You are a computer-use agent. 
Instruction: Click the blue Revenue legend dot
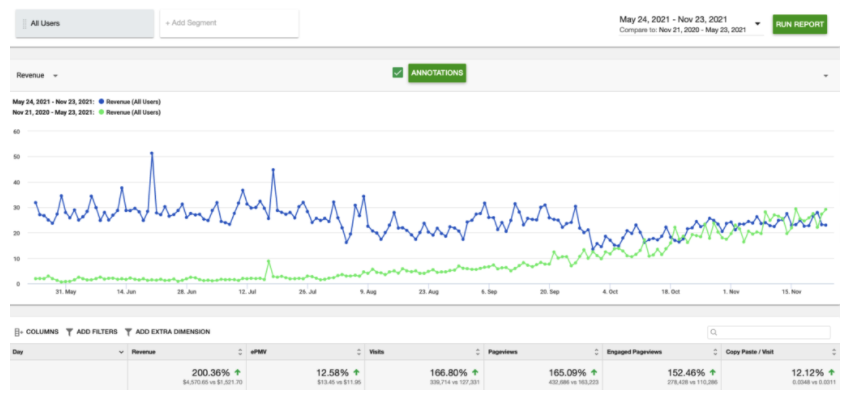coord(102,102)
